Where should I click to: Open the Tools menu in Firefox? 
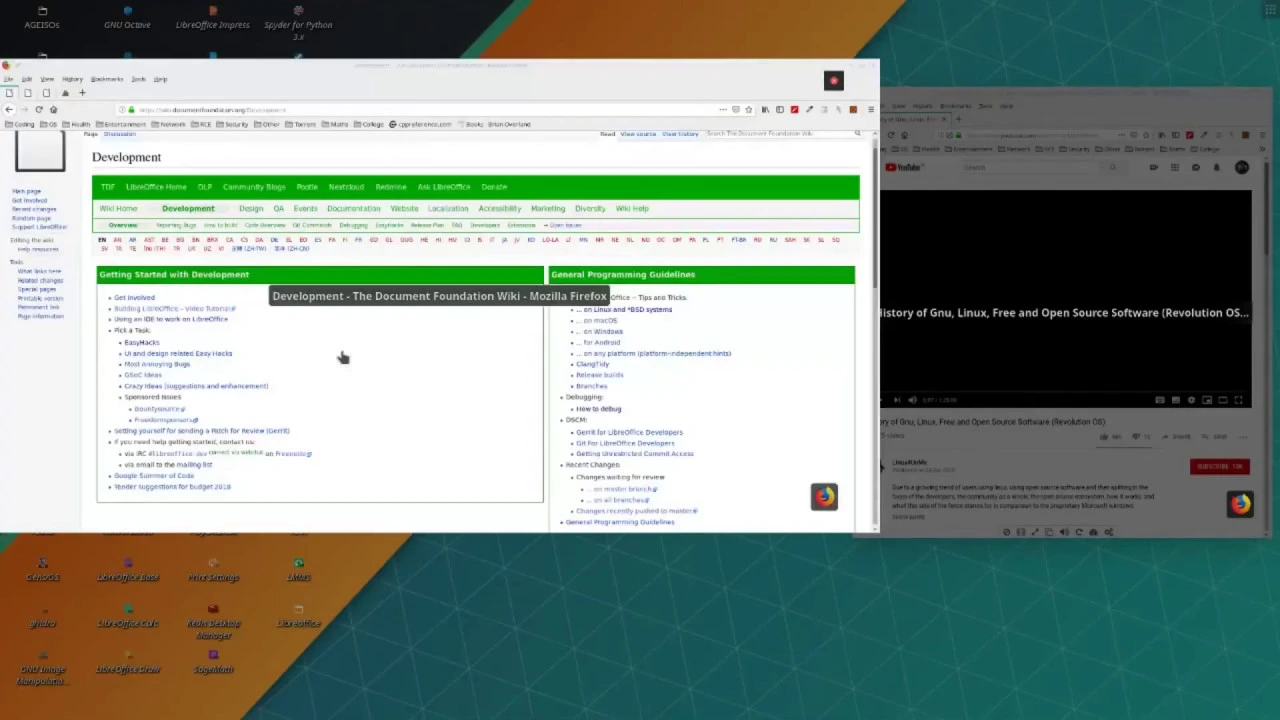click(138, 79)
